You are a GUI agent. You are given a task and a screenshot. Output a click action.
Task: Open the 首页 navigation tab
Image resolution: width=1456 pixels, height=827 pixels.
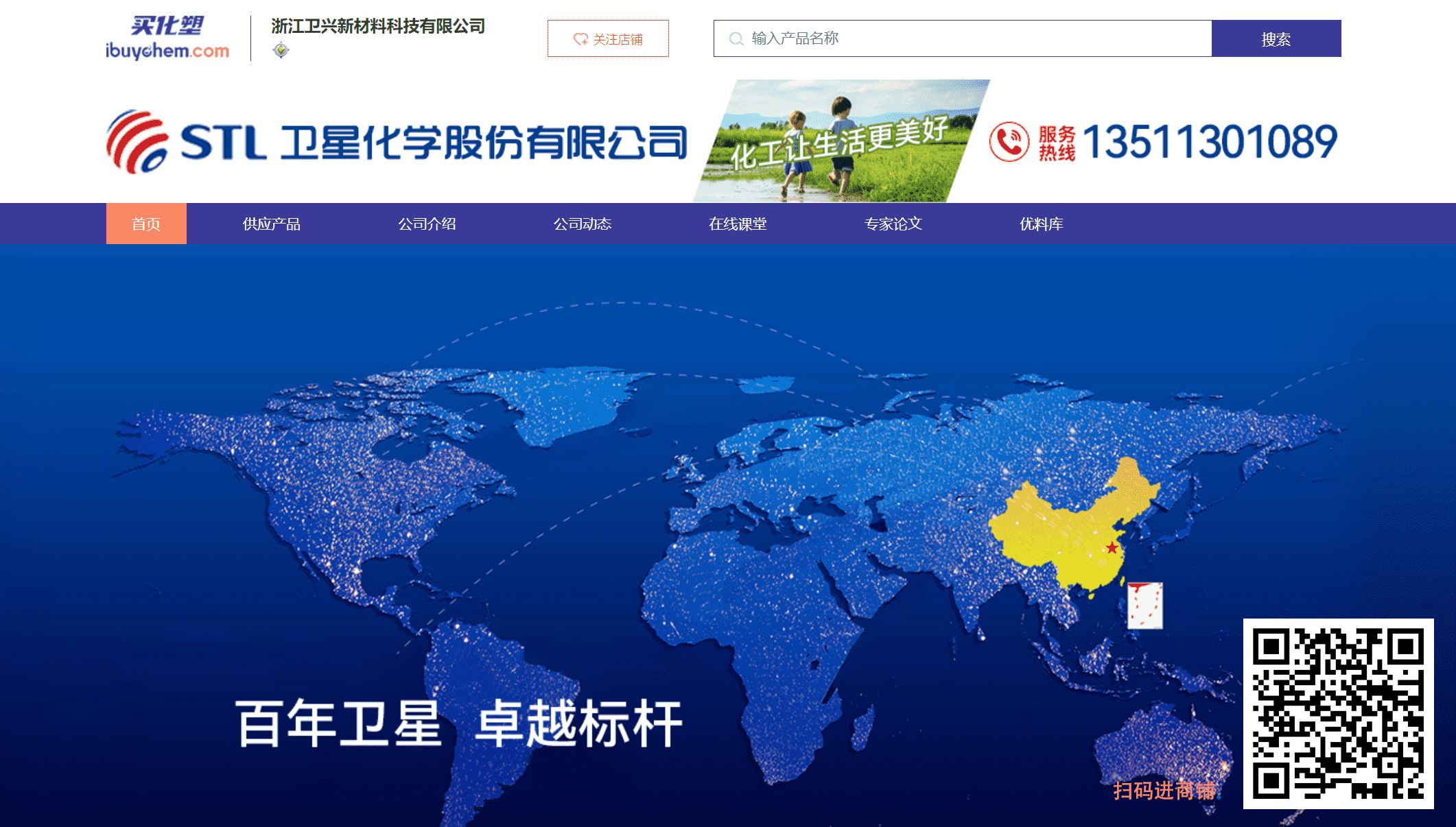(x=146, y=224)
